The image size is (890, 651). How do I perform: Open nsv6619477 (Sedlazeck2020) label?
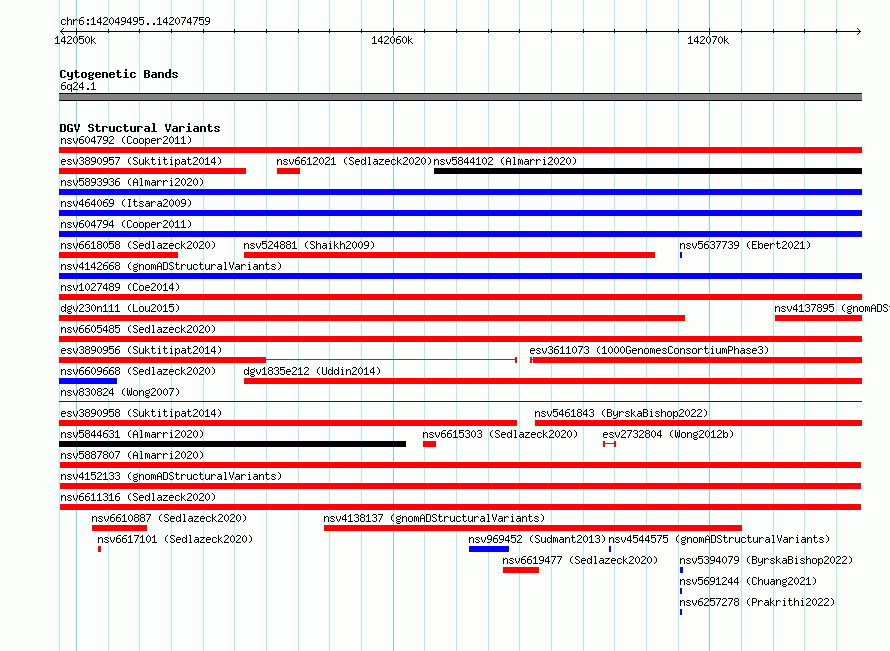(580, 560)
